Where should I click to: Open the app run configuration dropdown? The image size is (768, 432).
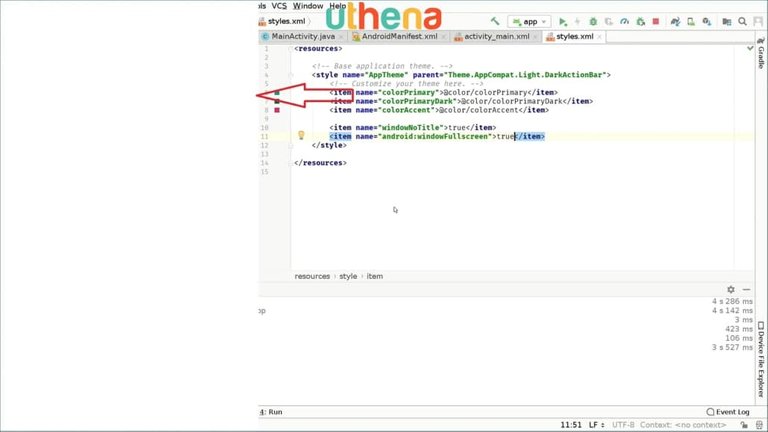point(529,22)
